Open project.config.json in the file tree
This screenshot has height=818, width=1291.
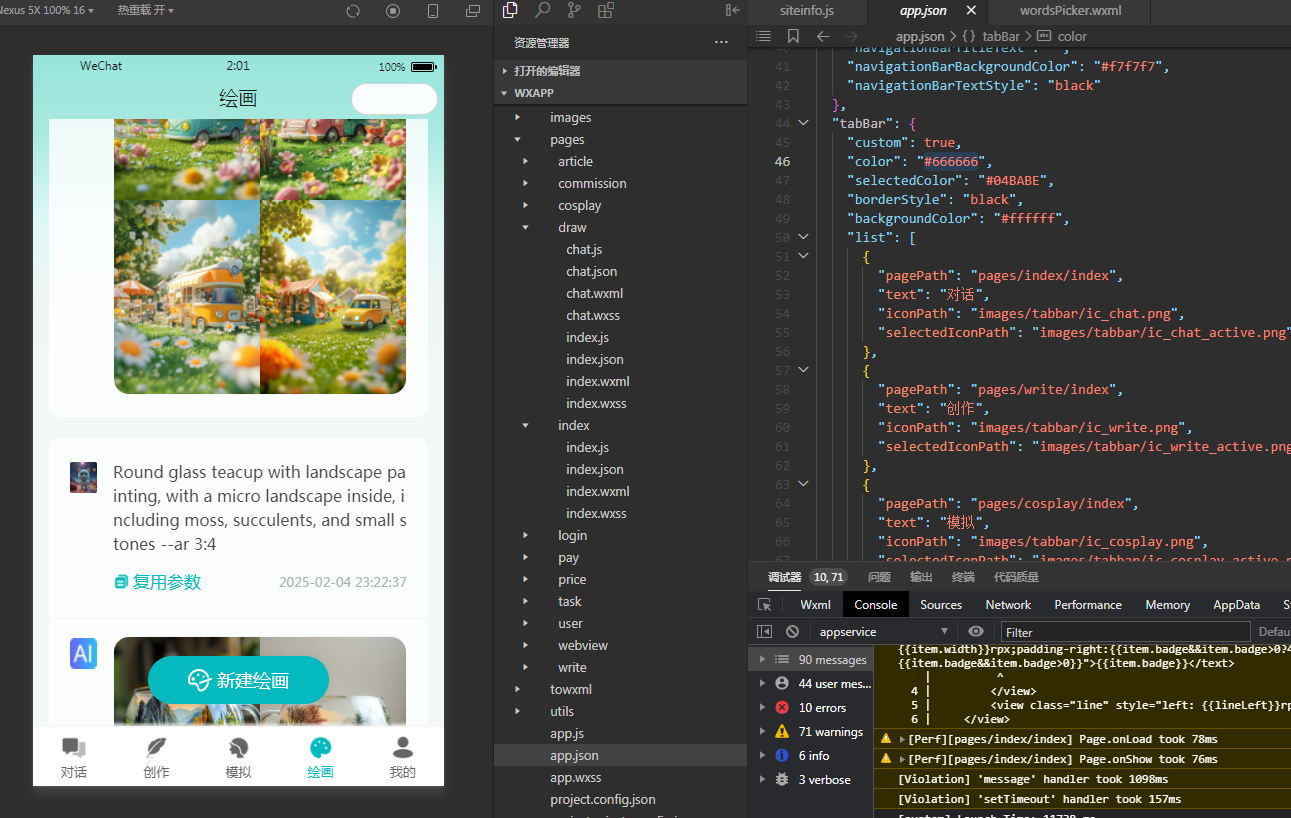(603, 800)
